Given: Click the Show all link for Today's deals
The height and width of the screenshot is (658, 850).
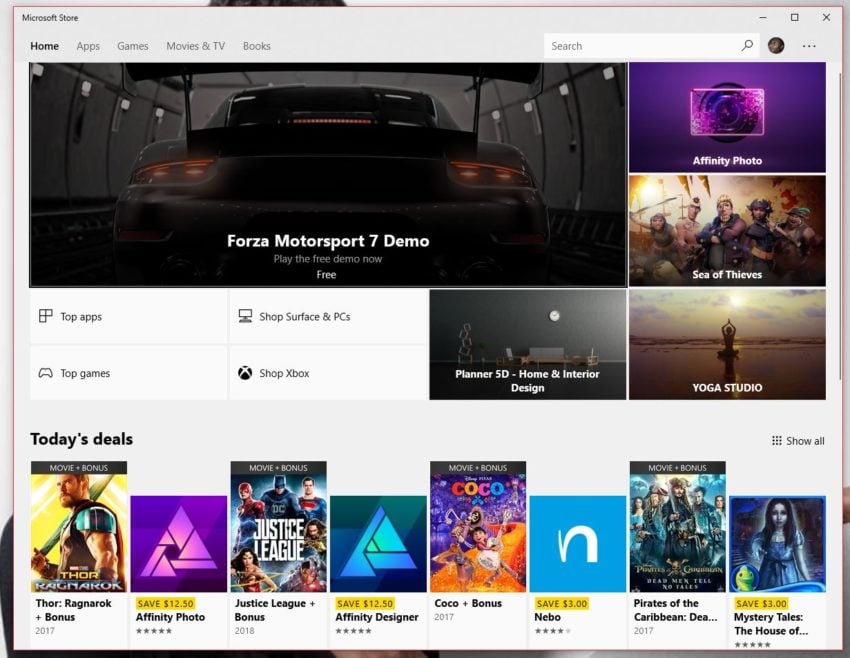Looking at the screenshot, I should tap(798, 441).
